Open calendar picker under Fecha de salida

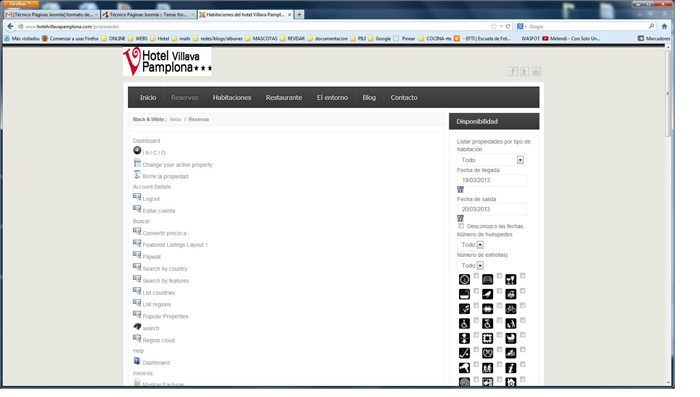pyautogui.click(x=460, y=218)
